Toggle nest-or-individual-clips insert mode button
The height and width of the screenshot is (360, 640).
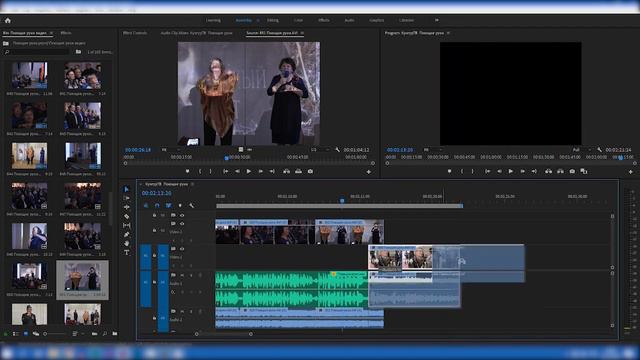click(146, 205)
